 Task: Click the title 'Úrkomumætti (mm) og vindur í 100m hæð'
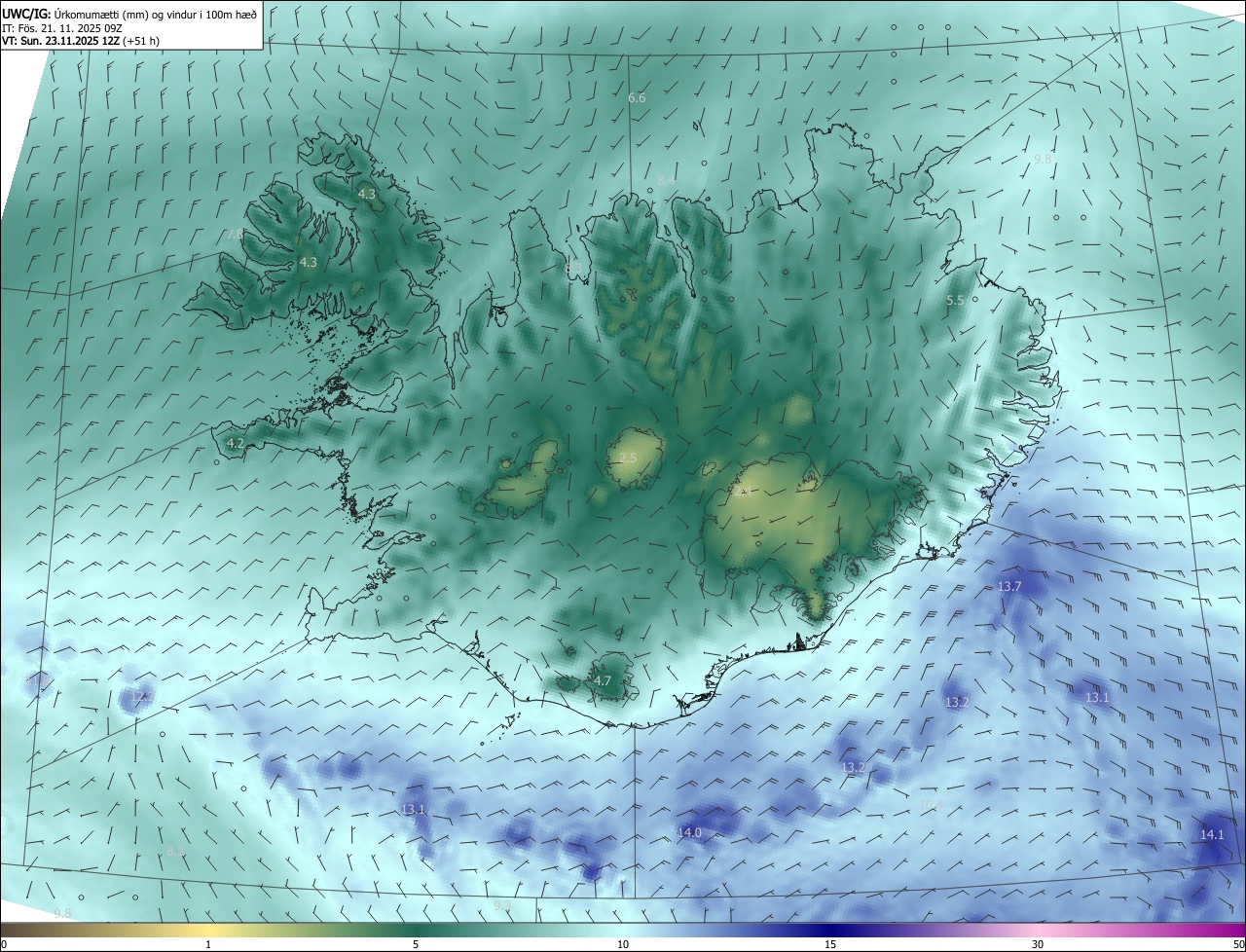[x=156, y=14]
